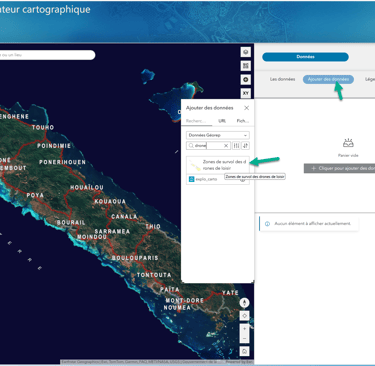This screenshot has width=375, height=366.
Task: Switch to the Recherche tab in the popup
Action: pyautogui.click(x=196, y=121)
